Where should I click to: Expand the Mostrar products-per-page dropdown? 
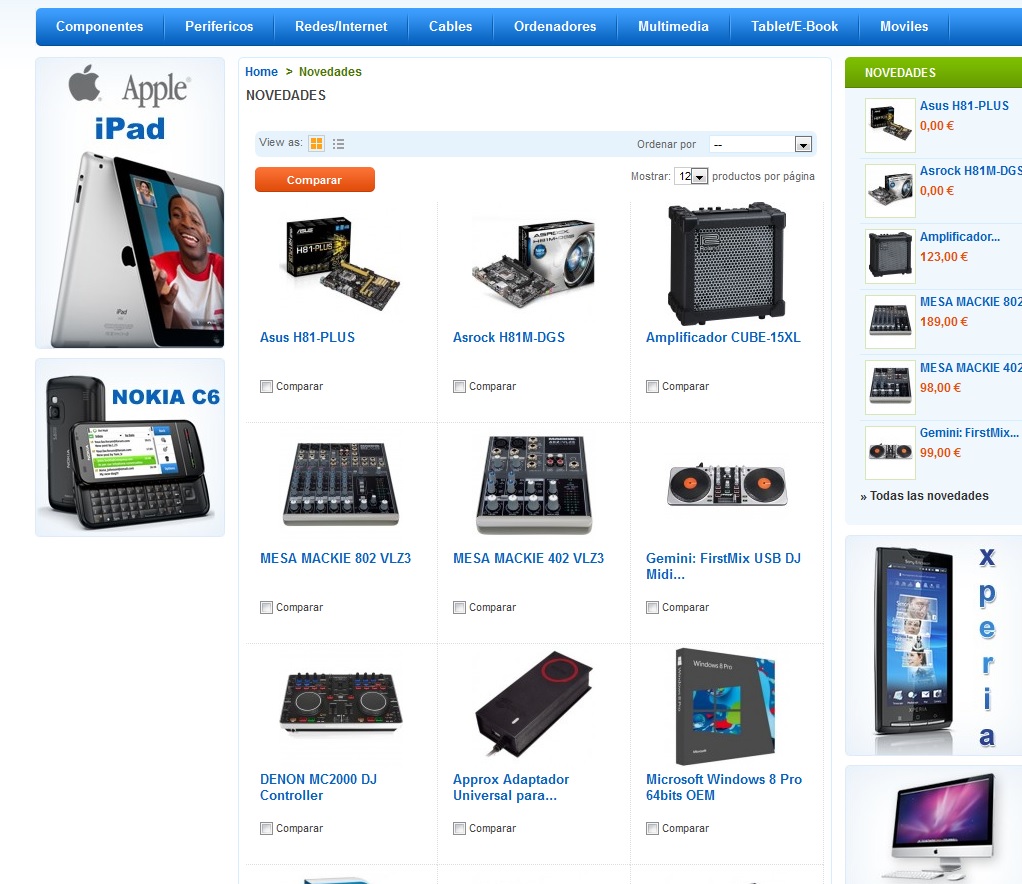[692, 176]
